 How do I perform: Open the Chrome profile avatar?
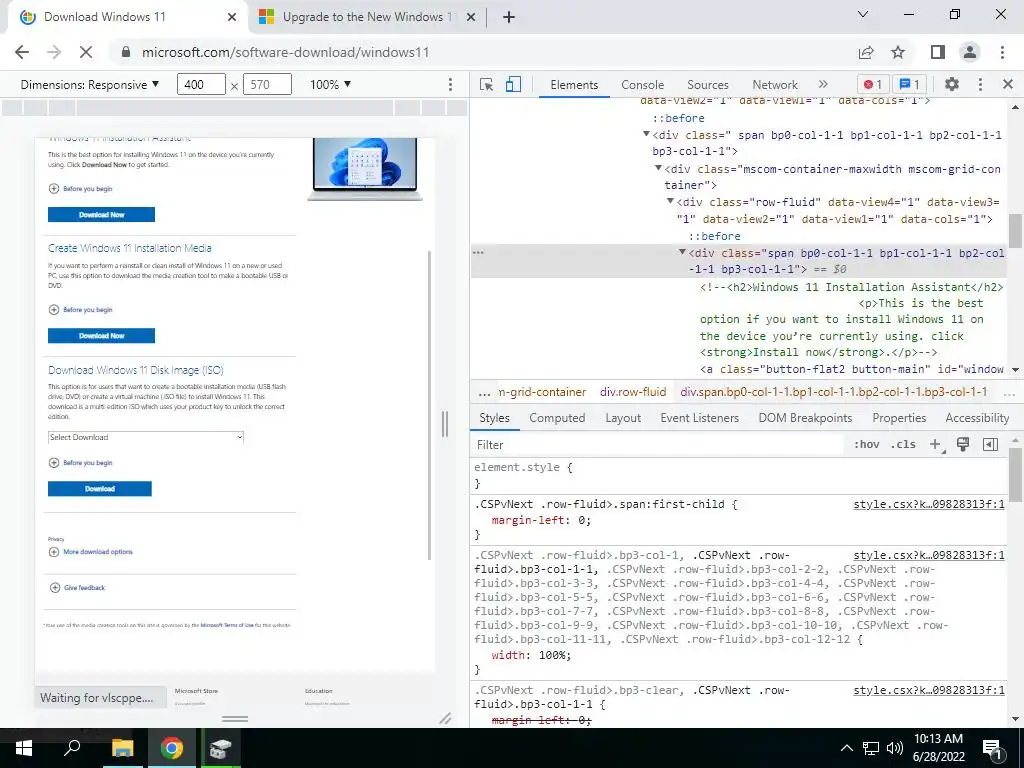coord(970,52)
